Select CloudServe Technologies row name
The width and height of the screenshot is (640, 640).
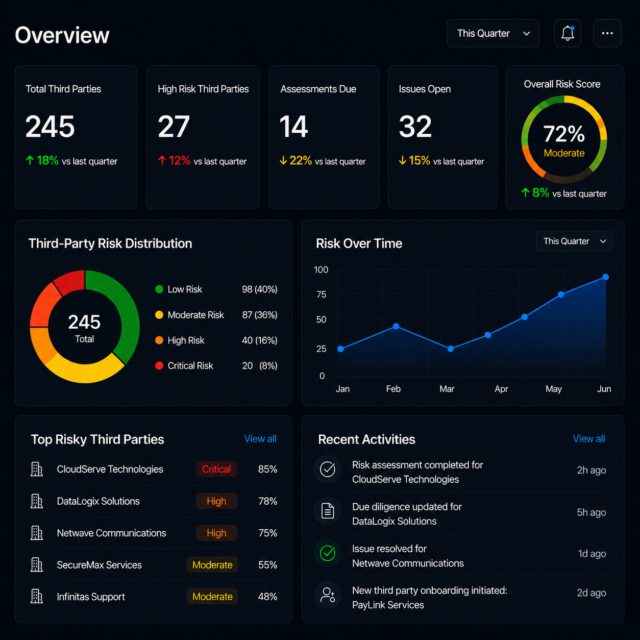pos(110,469)
